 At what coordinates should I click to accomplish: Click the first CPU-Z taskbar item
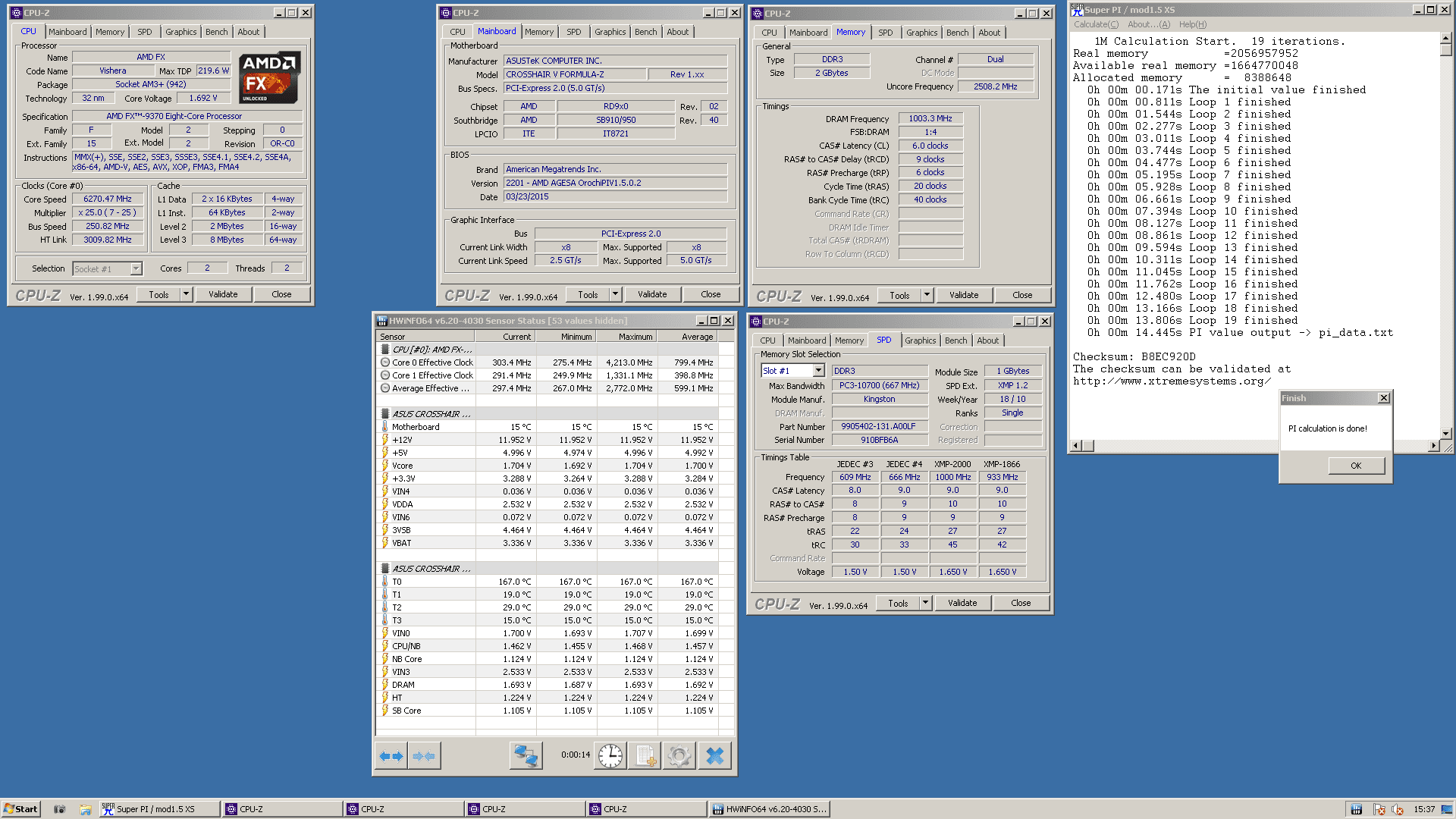click(281, 809)
